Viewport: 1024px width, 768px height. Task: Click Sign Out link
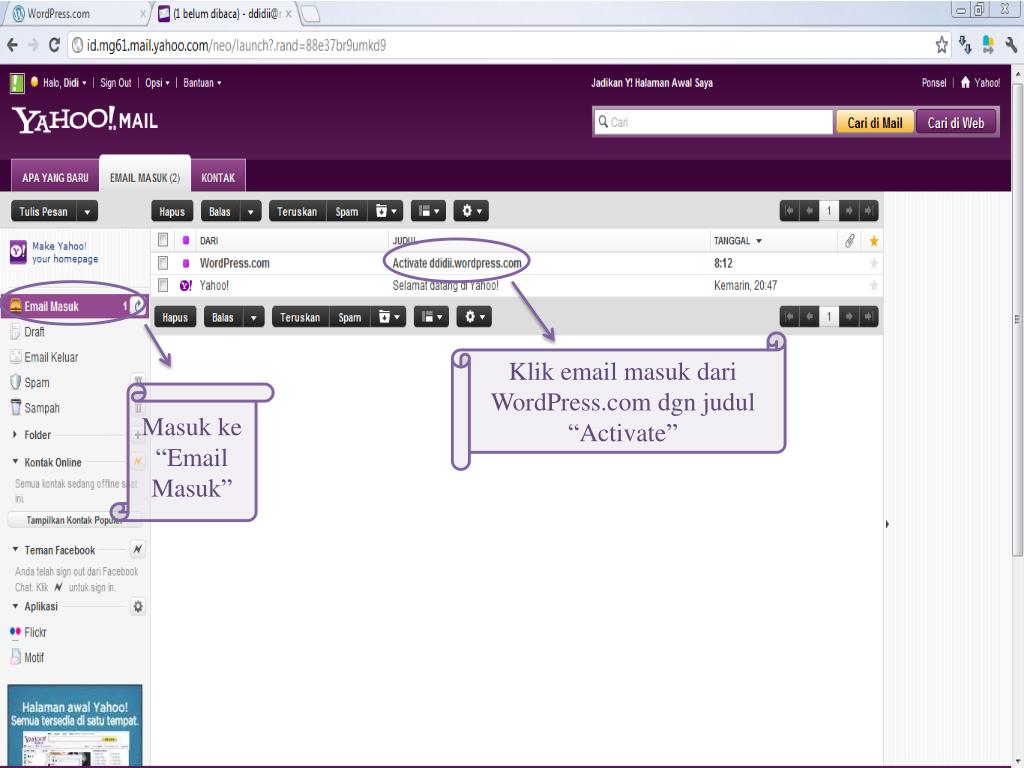pos(116,83)
